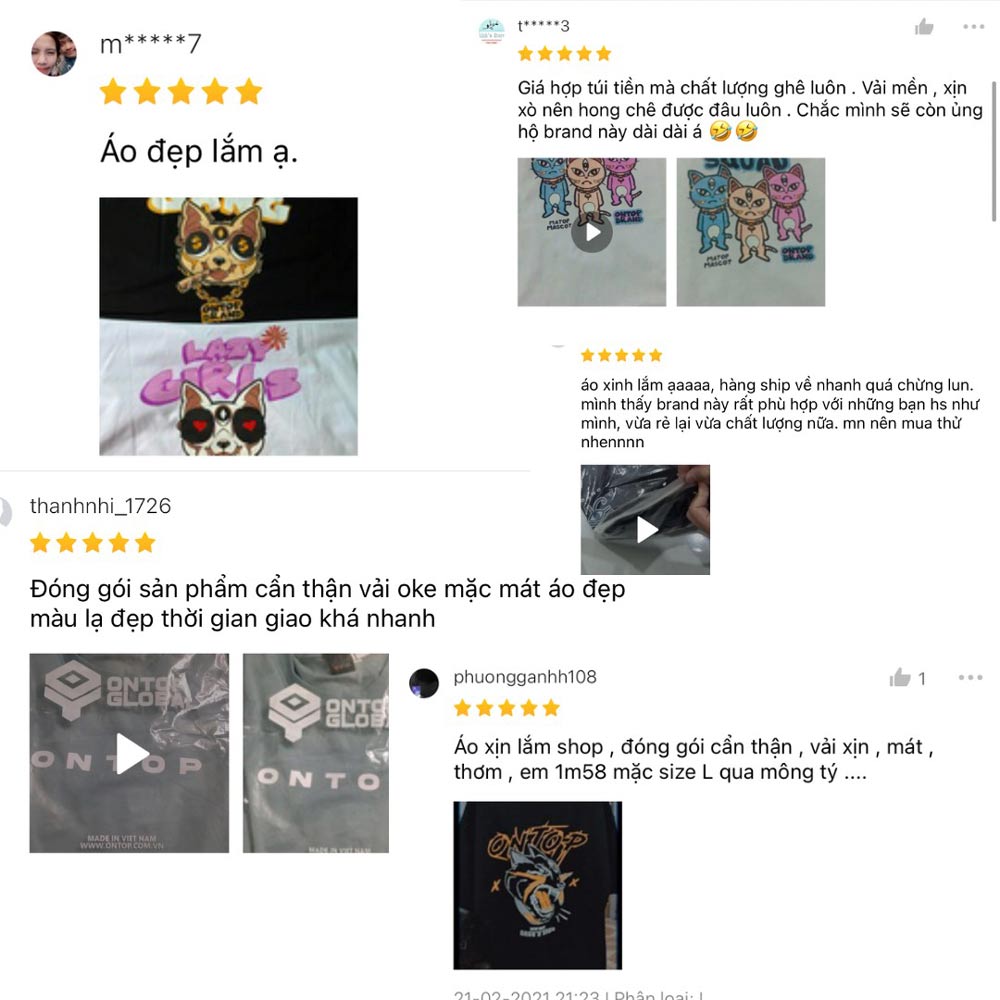Click the review text "Áo đẹp lắm ạ."
Viewport: 1000px width, 1000px height.
pos(199,152)
